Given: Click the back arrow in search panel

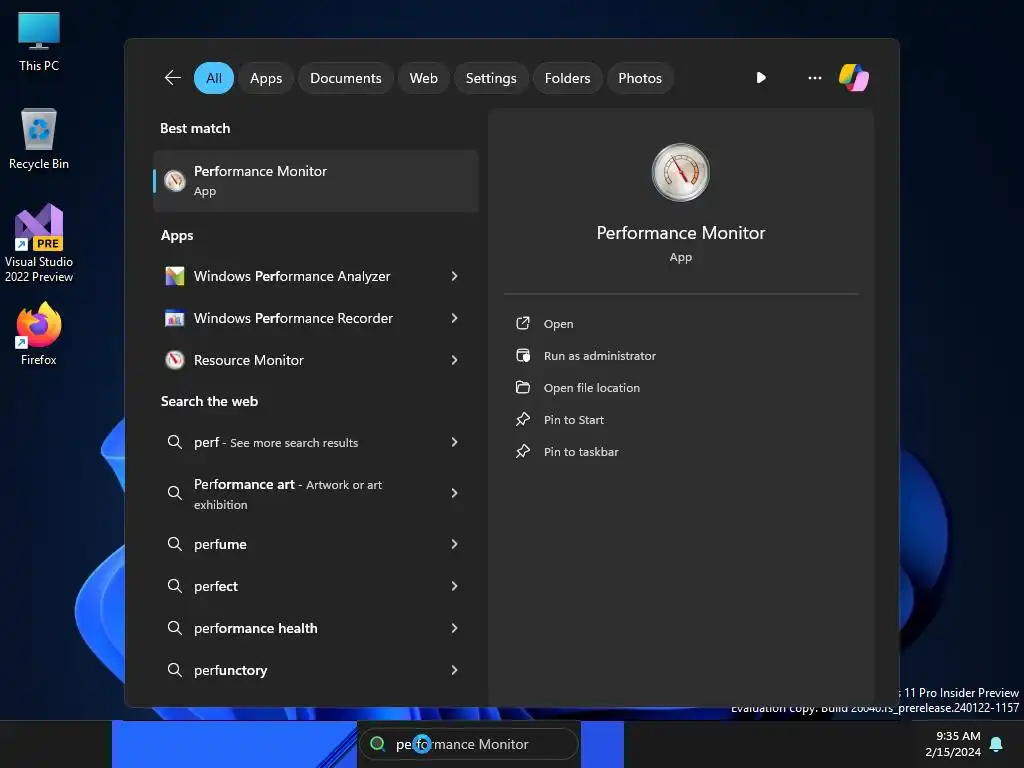Looking at the screenshot, I should click(x=172, y=78).
